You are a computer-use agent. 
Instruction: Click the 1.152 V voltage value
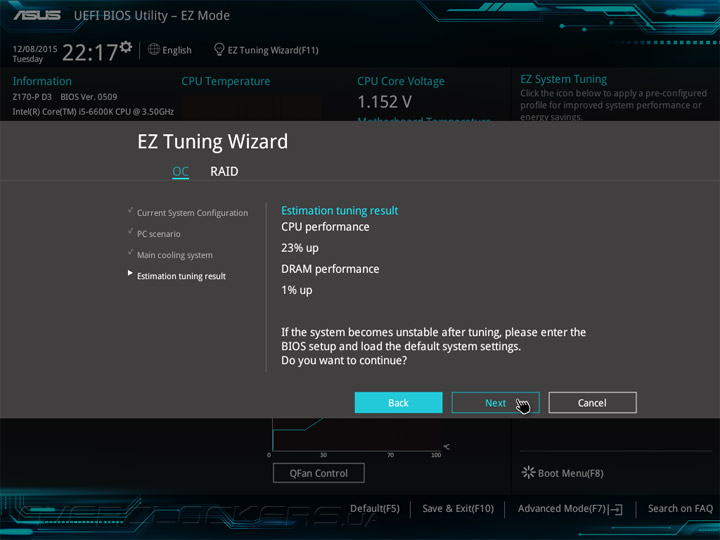pyautogui.click(x=384, y=102)
